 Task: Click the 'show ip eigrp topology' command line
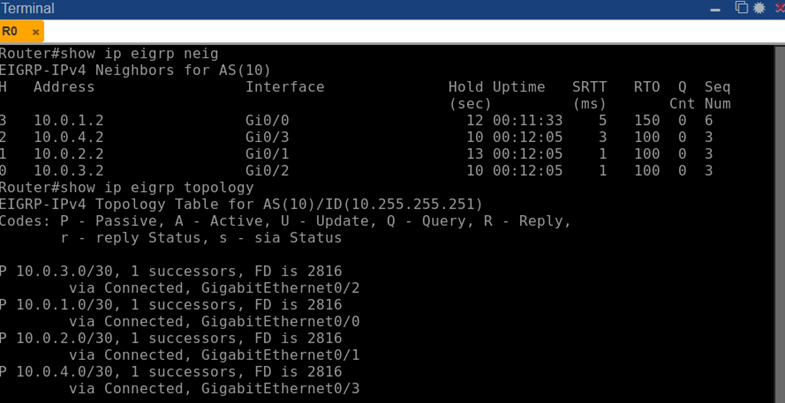(126, 187)
